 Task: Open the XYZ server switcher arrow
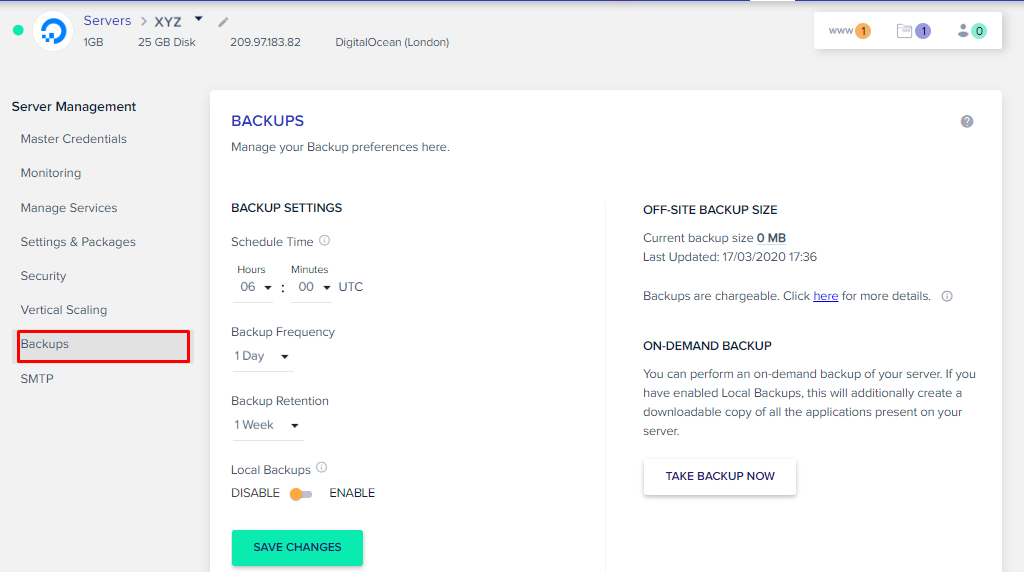pyautogui.click(x=198, y=19)
